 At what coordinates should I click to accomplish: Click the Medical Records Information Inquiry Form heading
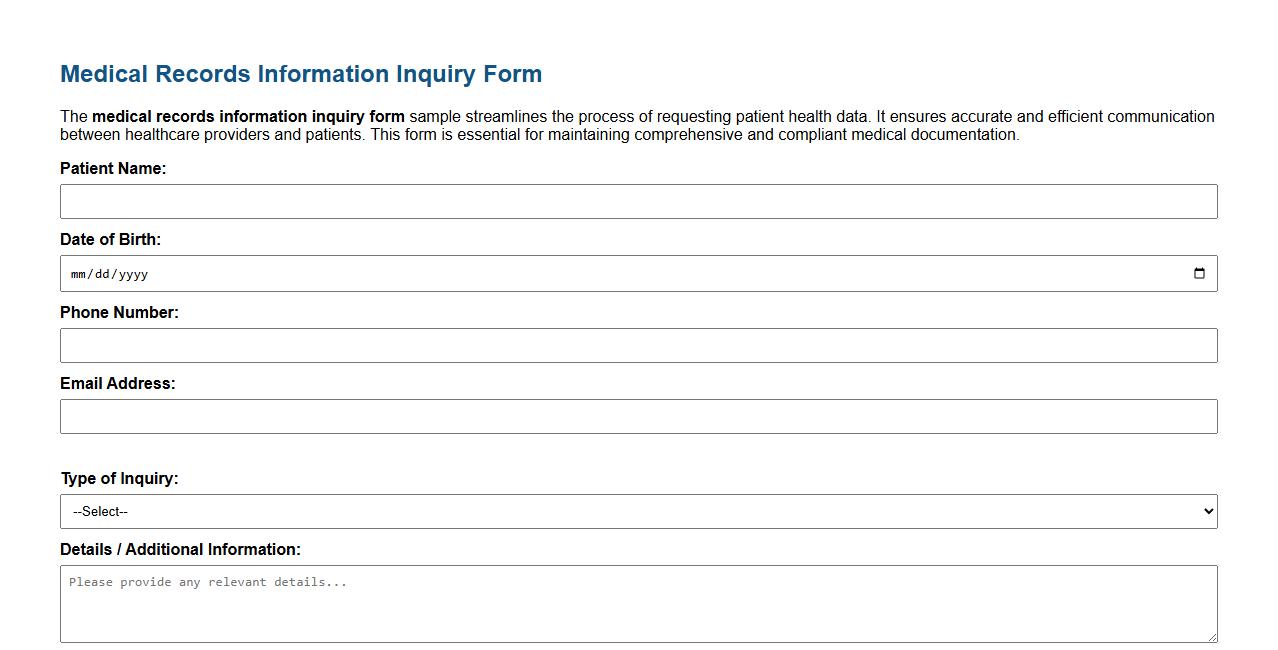coord(301,73)
